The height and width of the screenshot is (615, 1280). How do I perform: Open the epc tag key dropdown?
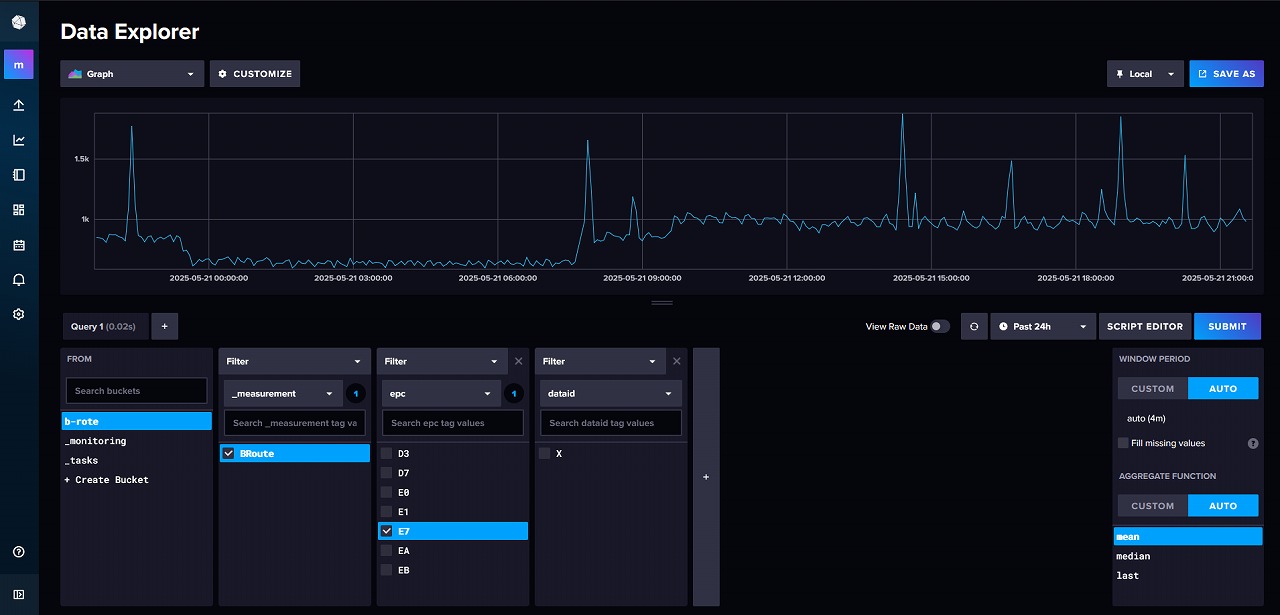tap(442, 393)
